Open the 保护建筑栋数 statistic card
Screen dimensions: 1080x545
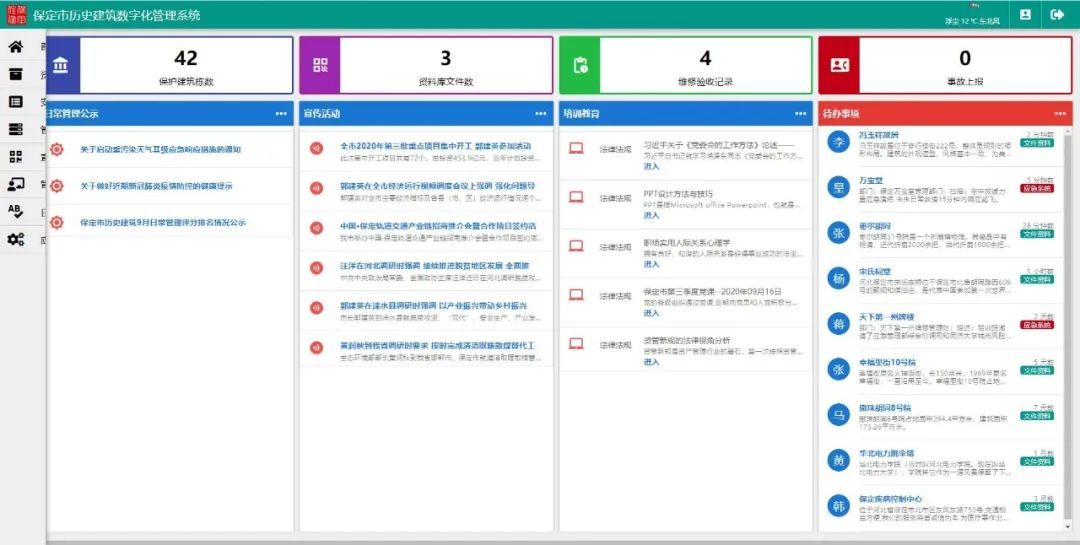[170, 66]
